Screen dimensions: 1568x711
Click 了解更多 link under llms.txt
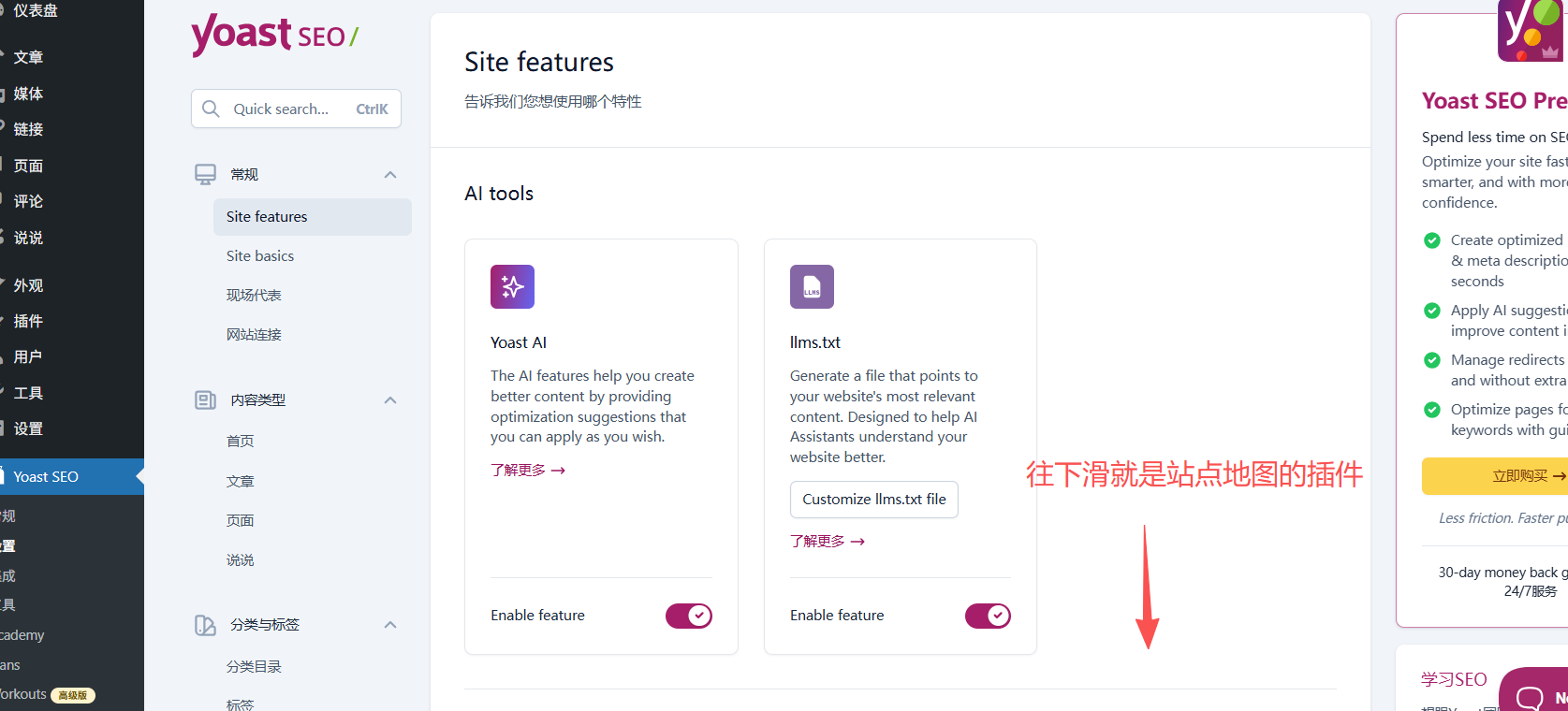tap(828, 542)
